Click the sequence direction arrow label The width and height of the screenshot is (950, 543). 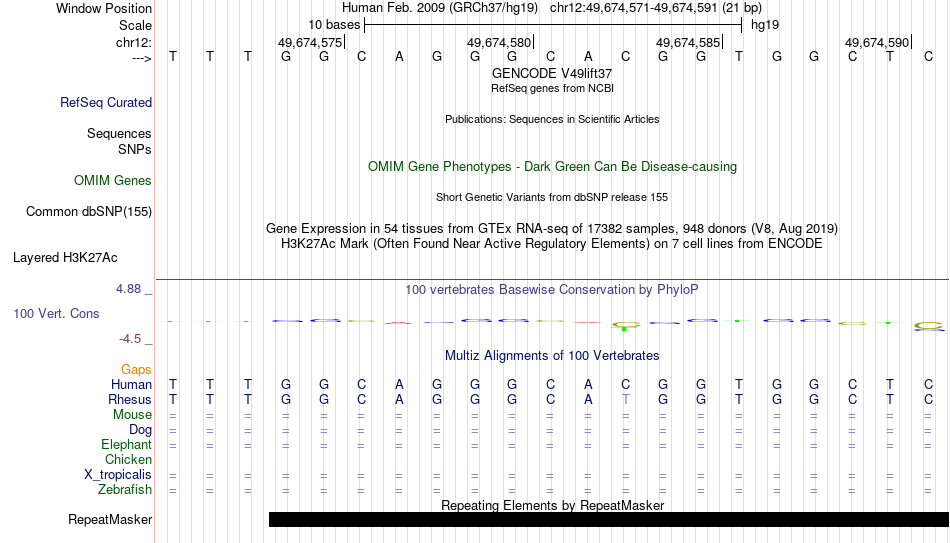click(141, 59)
